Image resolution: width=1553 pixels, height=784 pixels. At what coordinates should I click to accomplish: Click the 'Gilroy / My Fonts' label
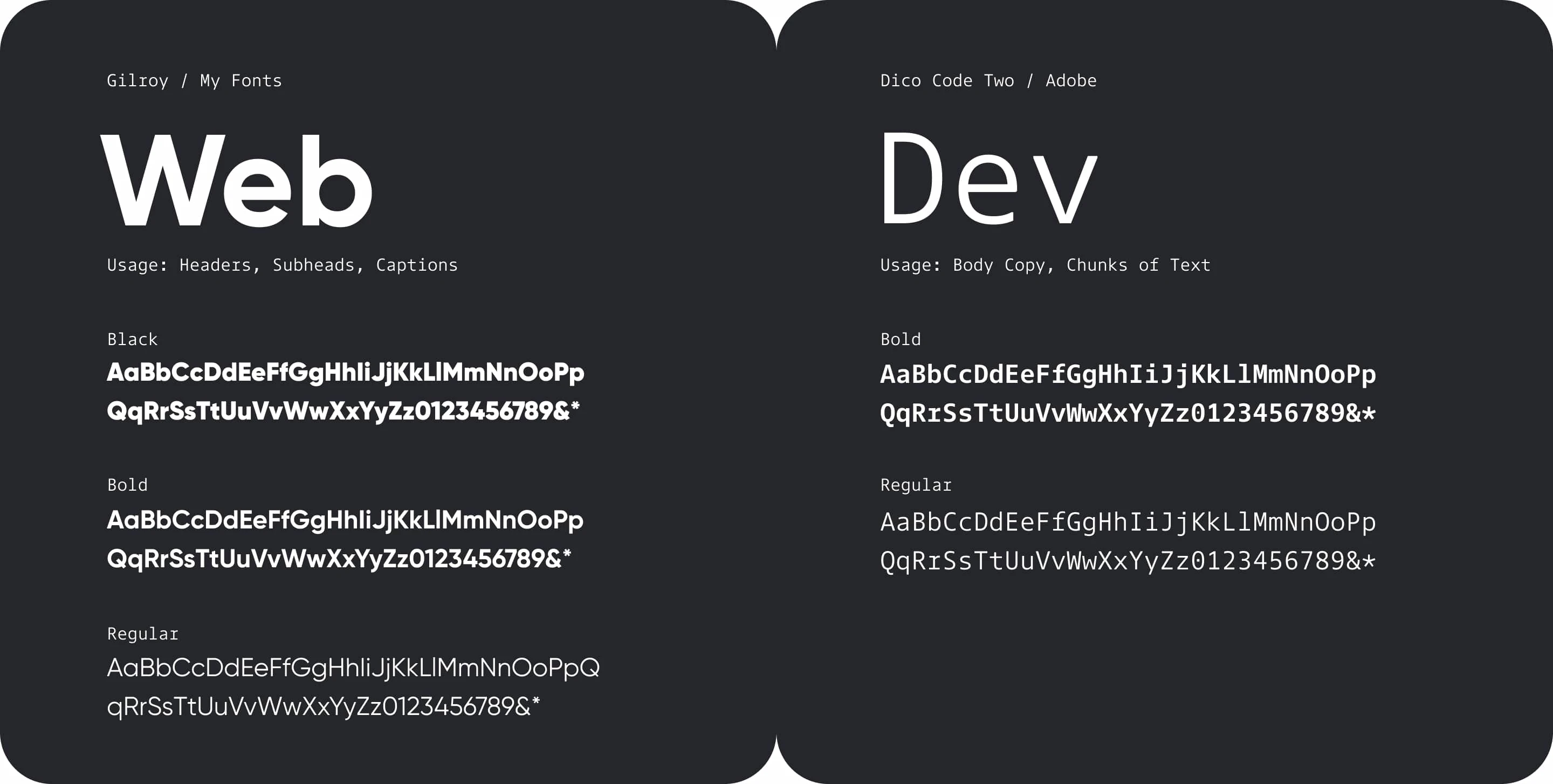194,81
